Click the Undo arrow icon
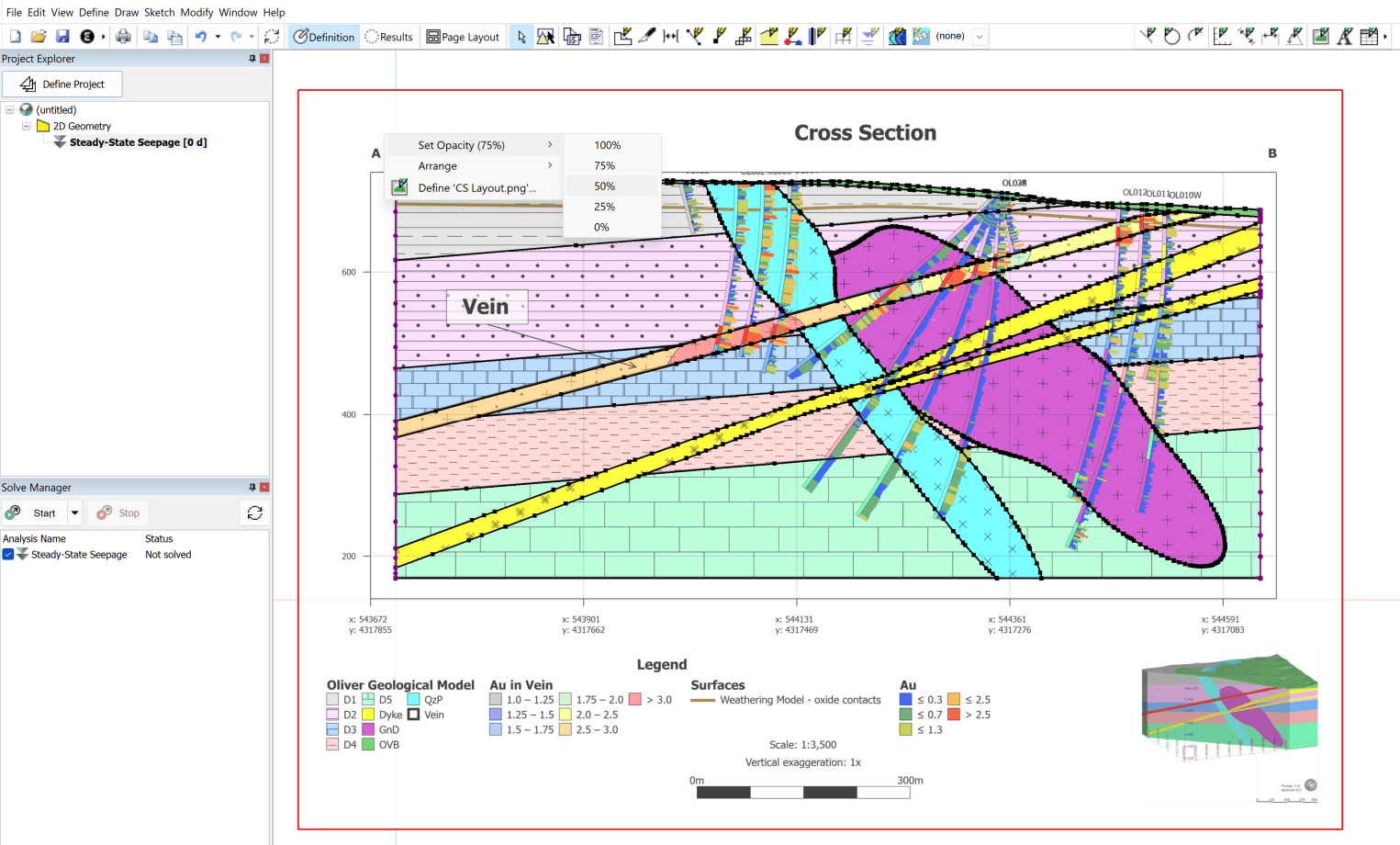 (x=201, y=37)
